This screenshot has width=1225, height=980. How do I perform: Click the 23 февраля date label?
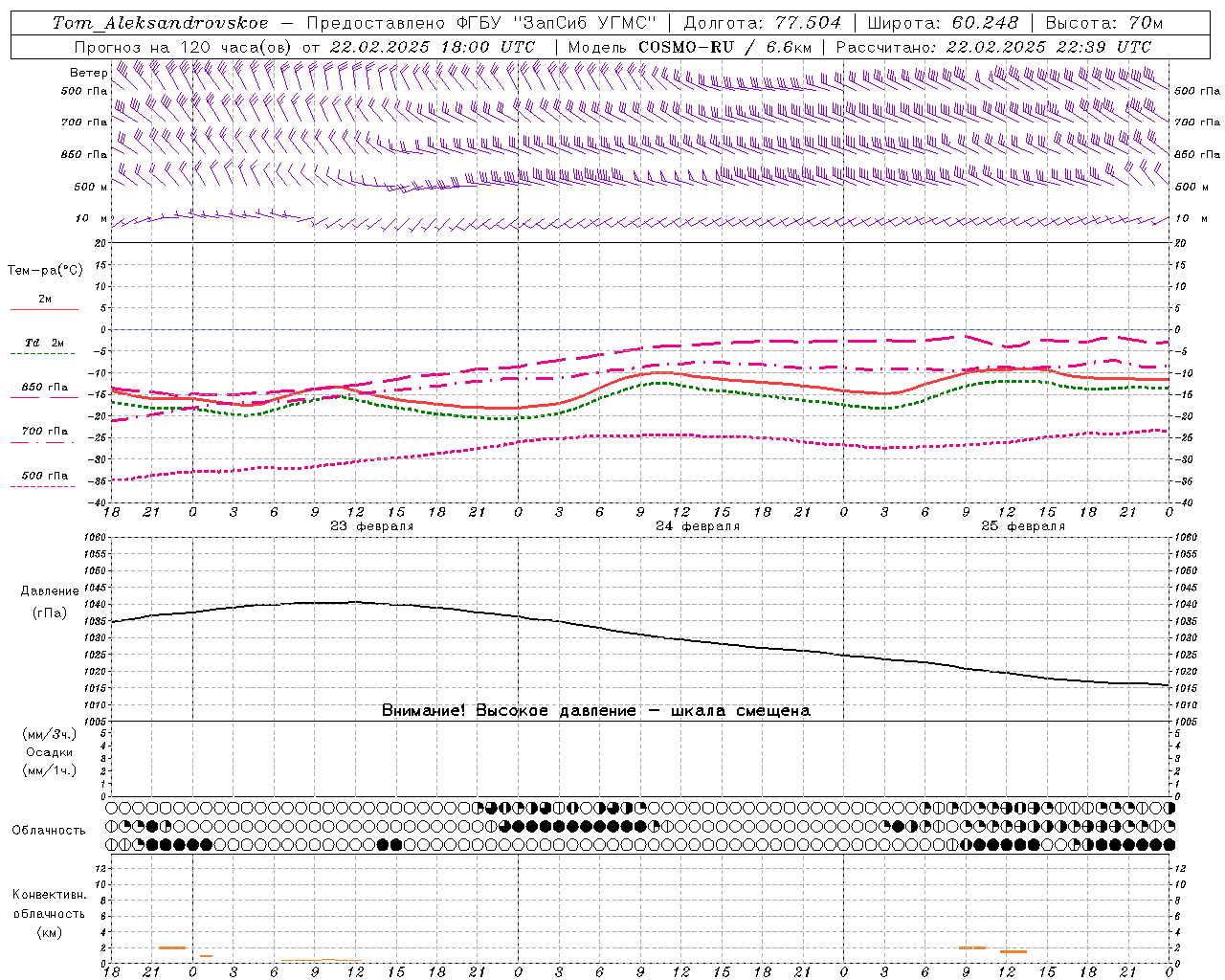coord(372,526)
